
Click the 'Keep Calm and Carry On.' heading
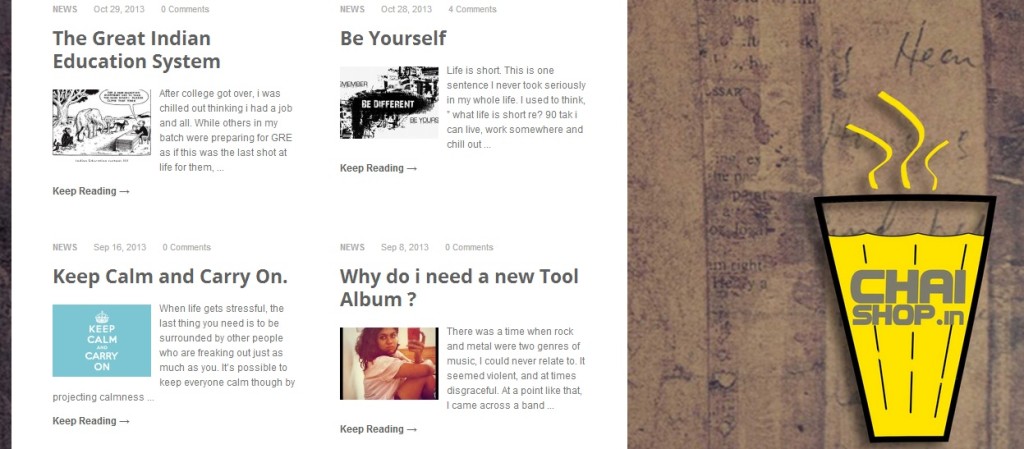170,277
